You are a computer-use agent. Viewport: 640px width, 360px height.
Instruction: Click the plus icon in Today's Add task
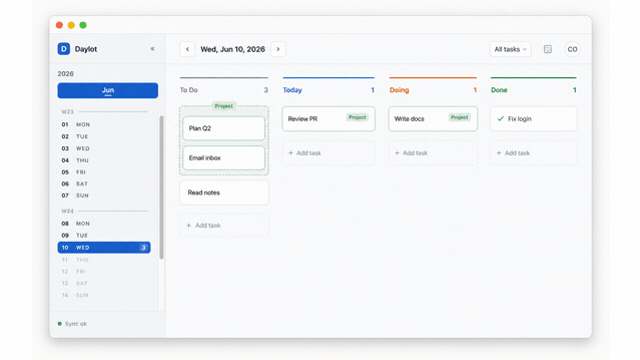pyautogui.click(x=291, y=153)
